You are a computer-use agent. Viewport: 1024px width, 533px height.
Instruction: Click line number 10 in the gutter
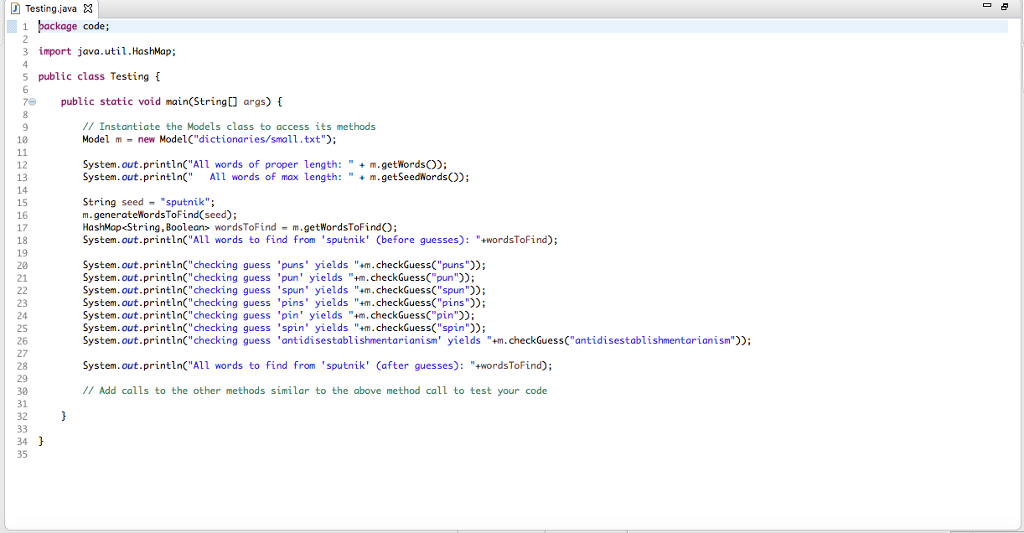pos(23,140)
